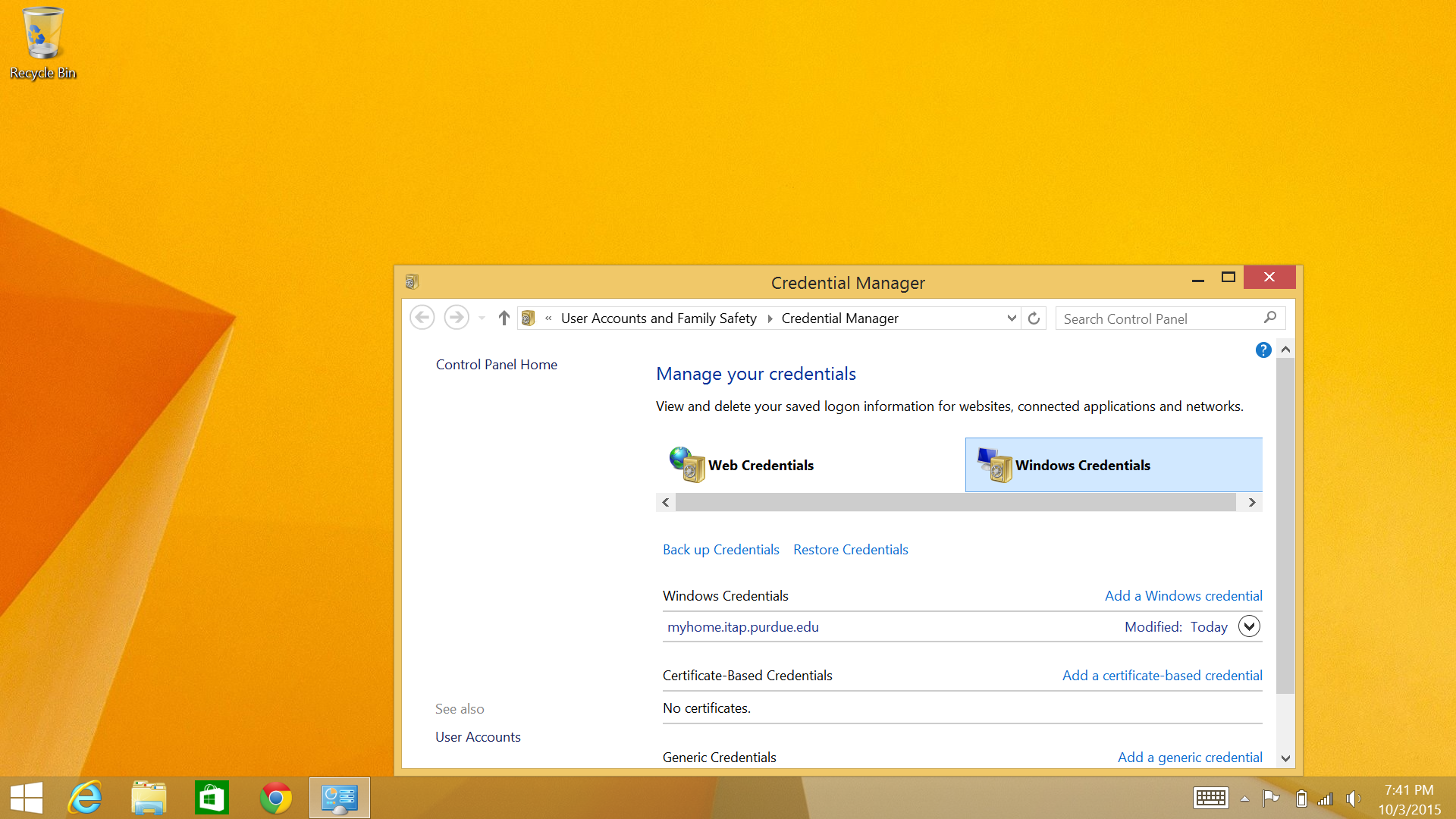Open the touch keyboard tray icon
The height and width of the screenshot is (819, 1456).
pyautogui.click(x=1210, y=799)
